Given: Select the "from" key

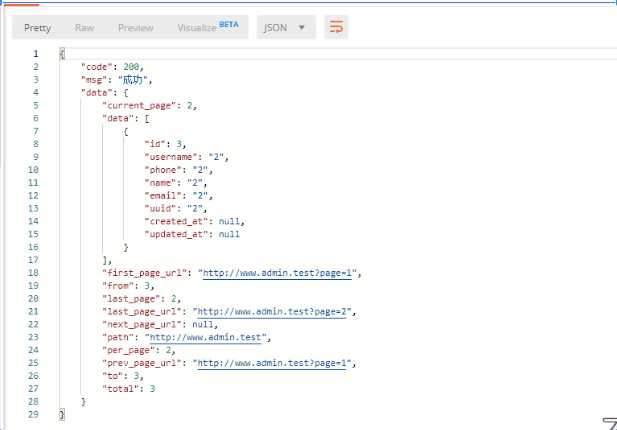Looking at the screenshot, I should (x=118, y=286).
